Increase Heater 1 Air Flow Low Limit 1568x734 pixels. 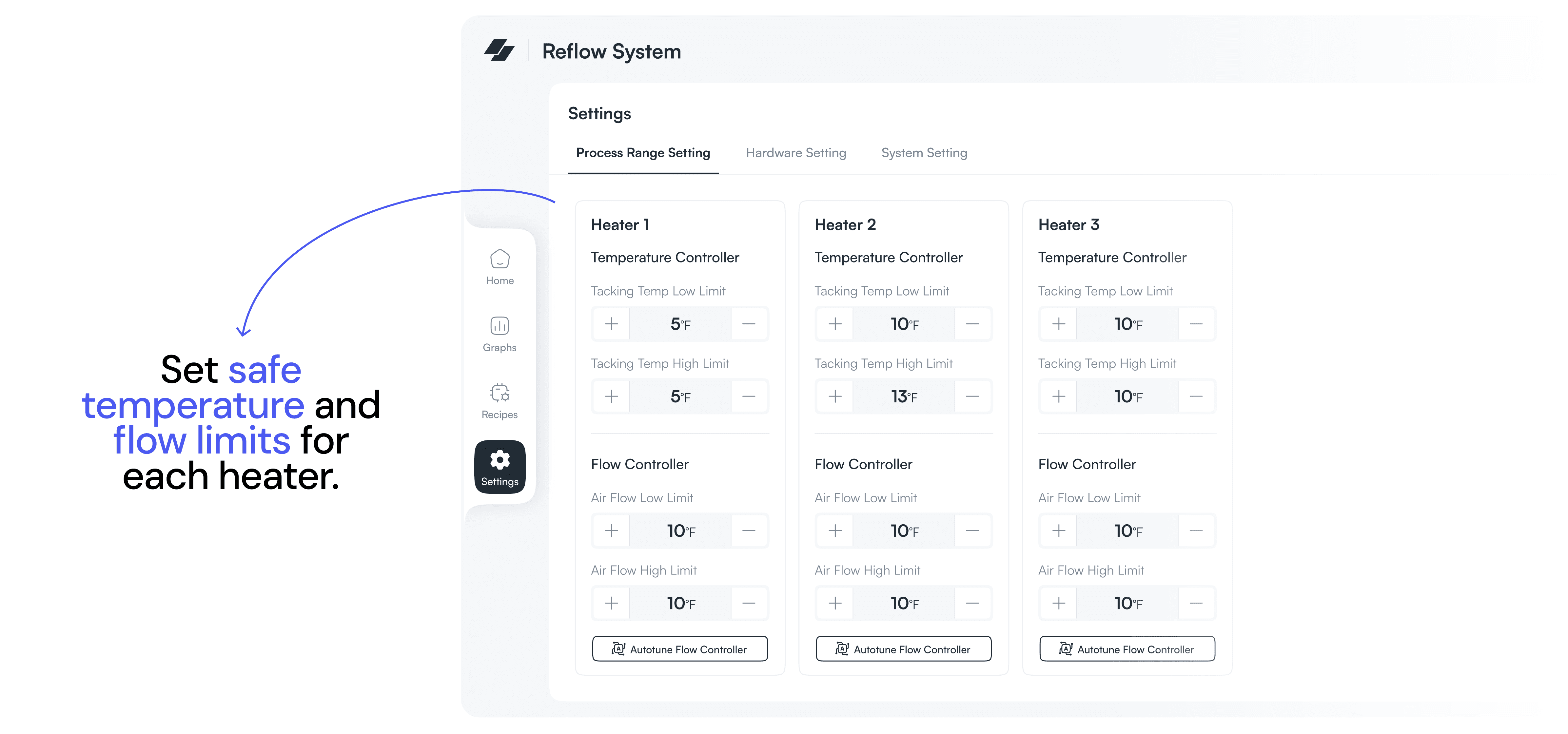point(611,531)
